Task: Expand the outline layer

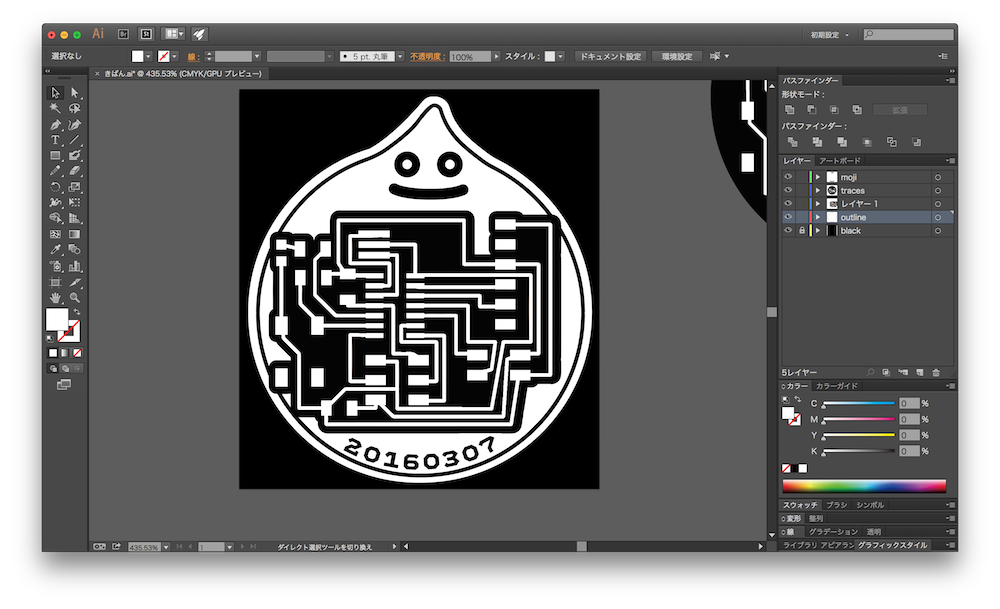Action: [x=818, y=217]
